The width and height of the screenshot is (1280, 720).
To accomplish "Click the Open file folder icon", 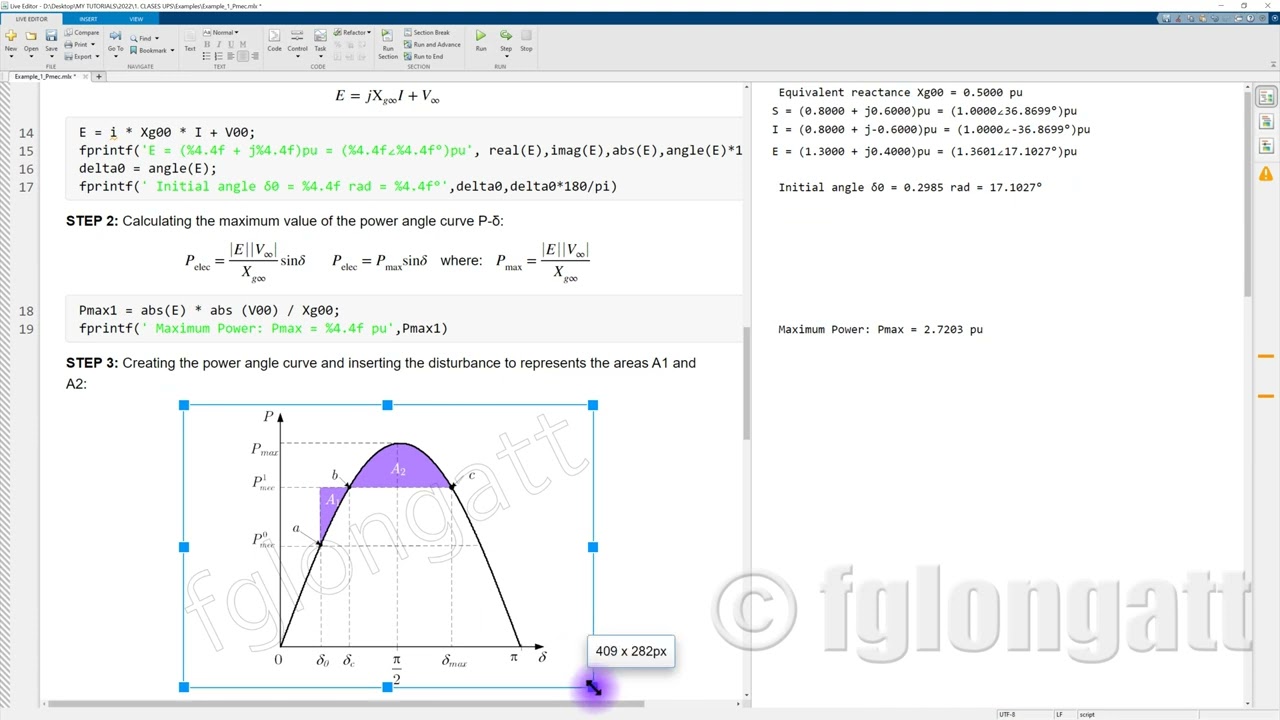I will (31, 35).
